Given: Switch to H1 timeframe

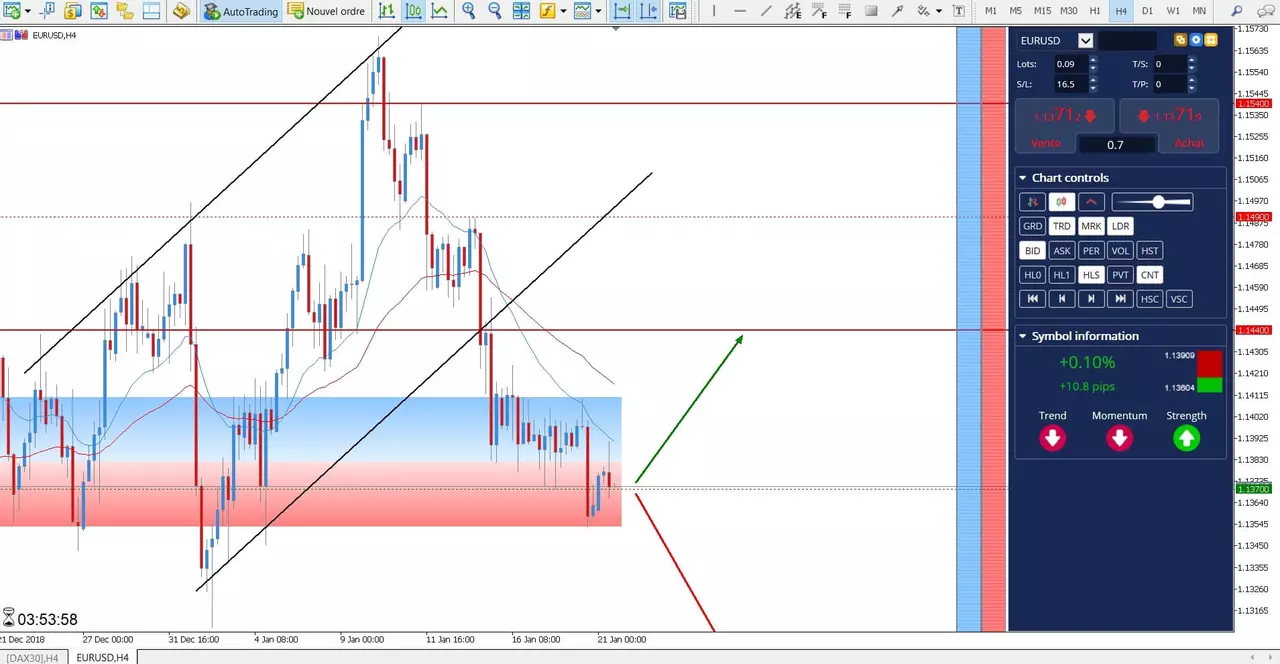Looking at the screenshot, I should 1095,11.
